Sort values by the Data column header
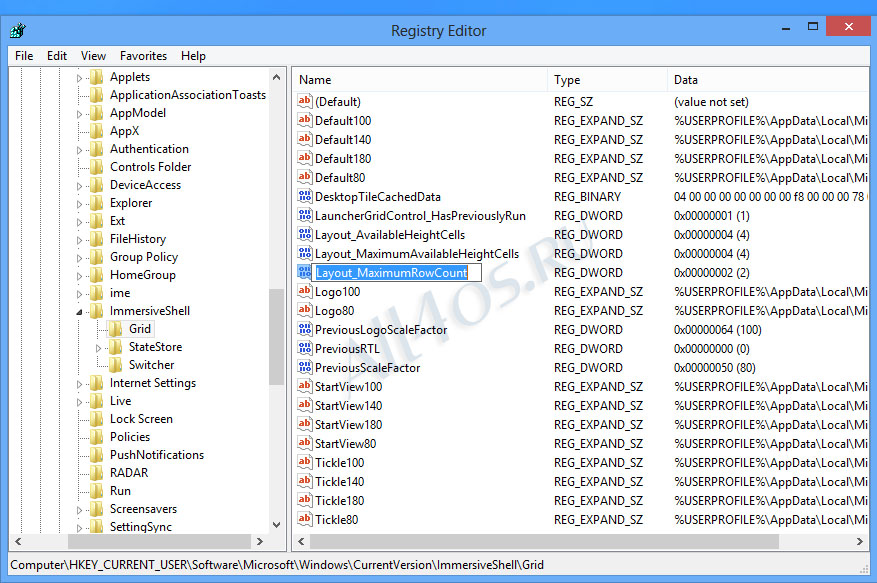 pyautogui.click(x=768, y=80)
